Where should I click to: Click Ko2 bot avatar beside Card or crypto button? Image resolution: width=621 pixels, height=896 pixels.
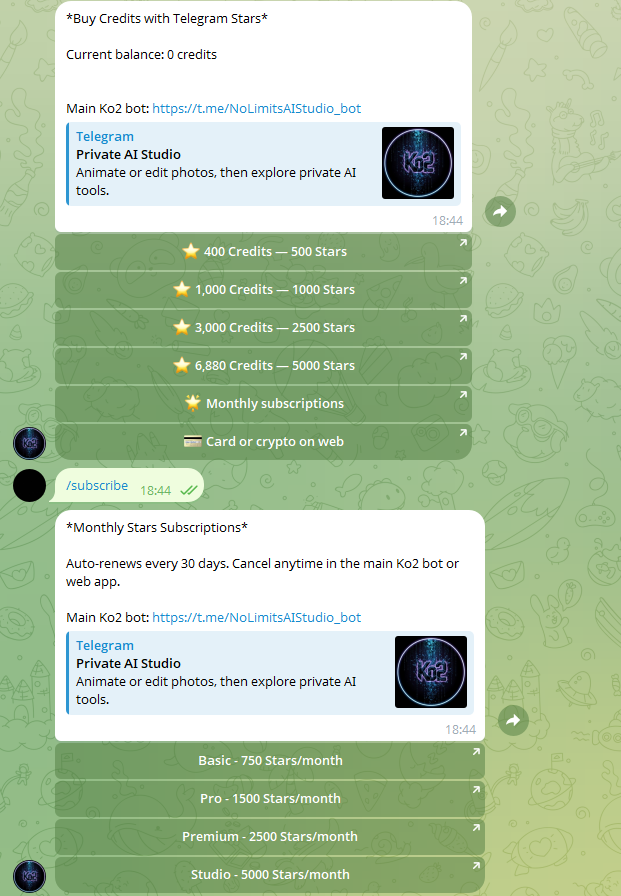pos(29,443)
